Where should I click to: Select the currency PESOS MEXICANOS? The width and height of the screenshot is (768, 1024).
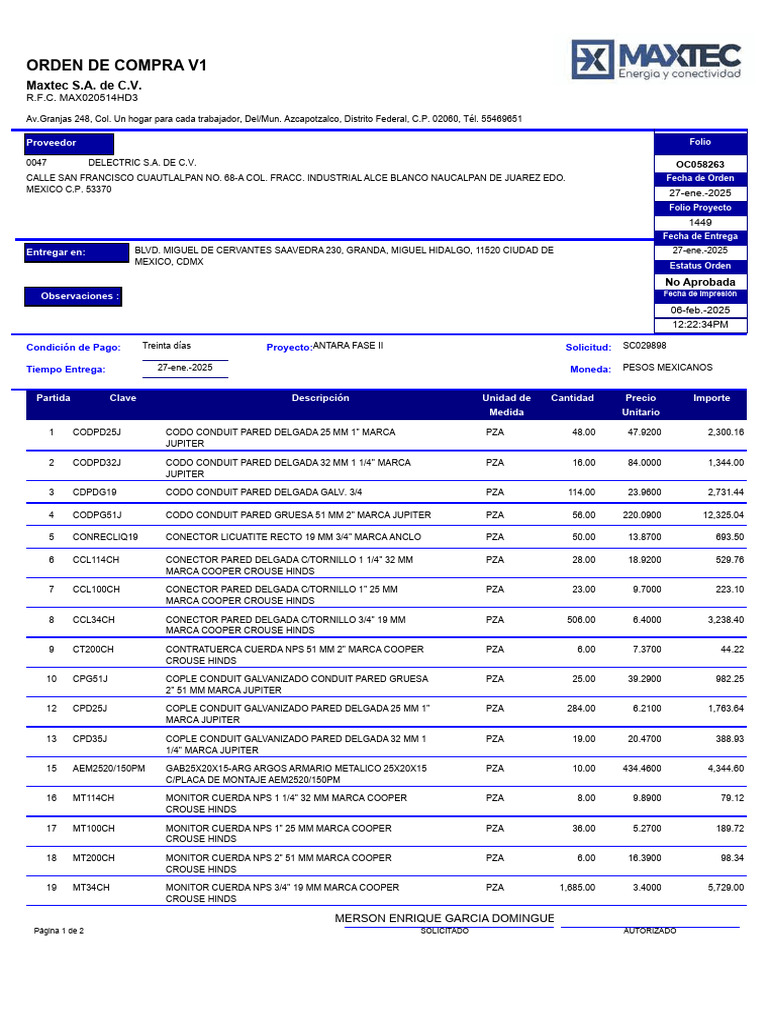point(667,368)
